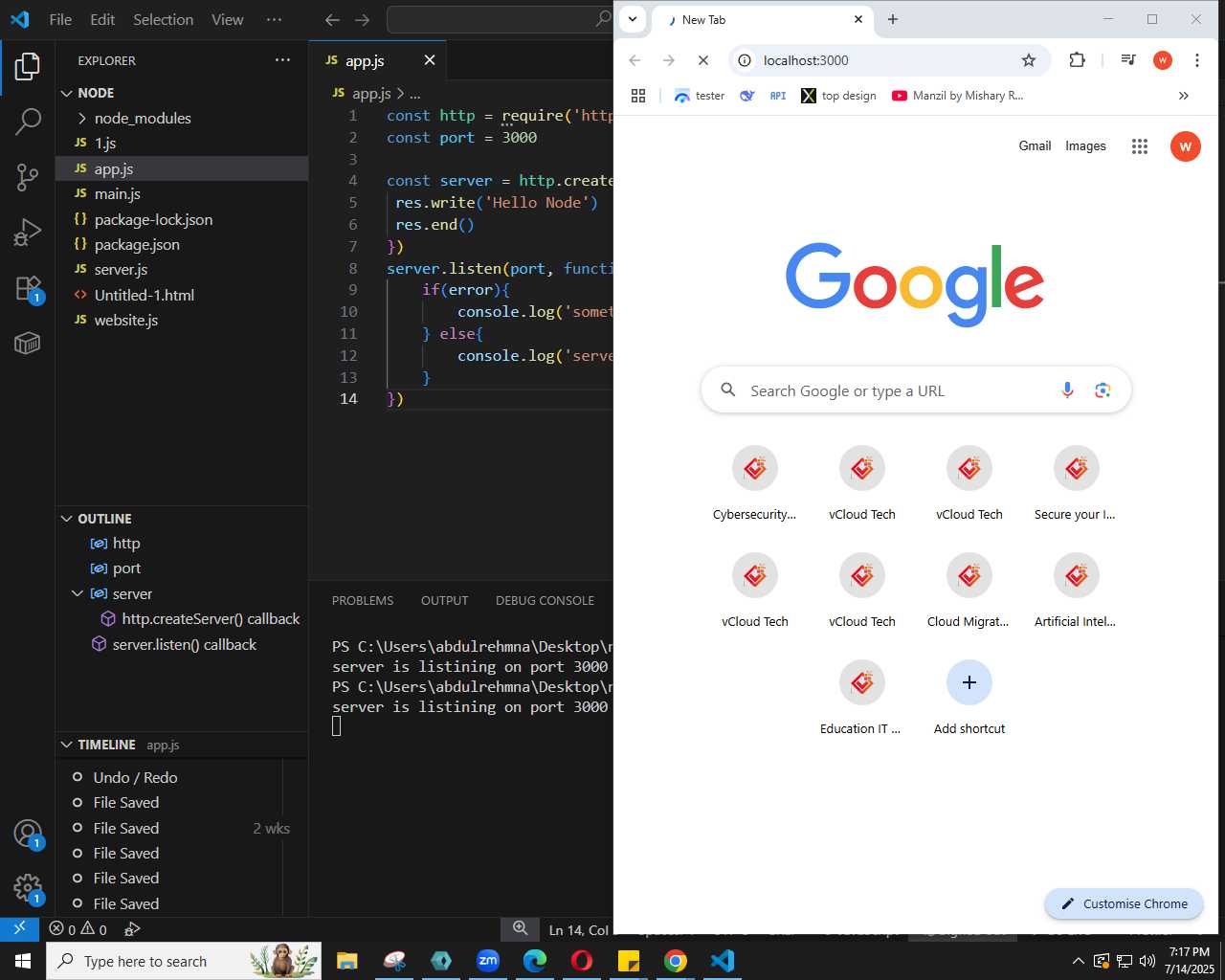This screenshot has height=980, width=1225.
Task: Search by image with Google Lens icon
Action: tap(1102, 390)
